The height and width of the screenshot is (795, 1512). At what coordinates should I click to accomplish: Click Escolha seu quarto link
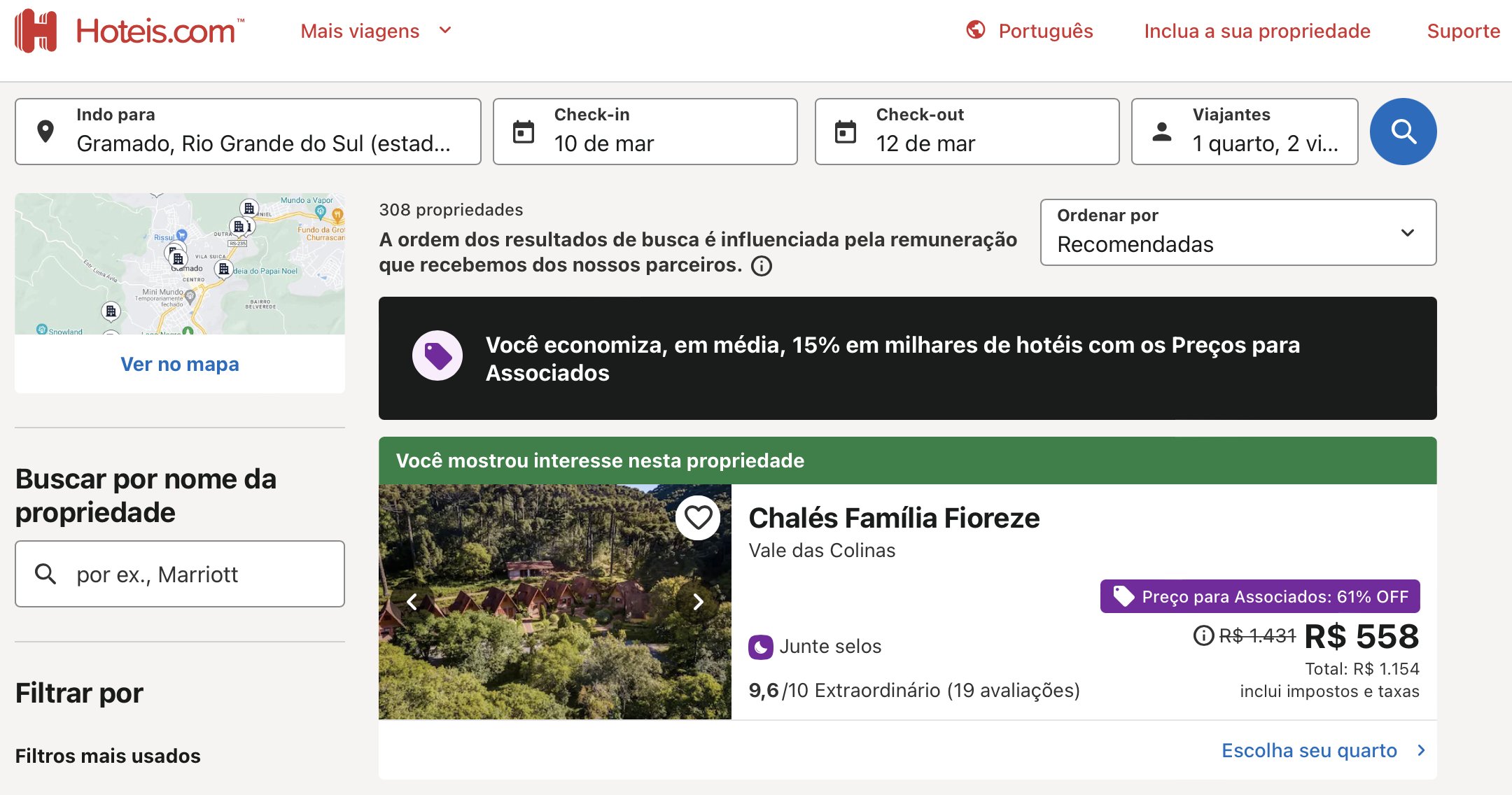[1323, 750]
